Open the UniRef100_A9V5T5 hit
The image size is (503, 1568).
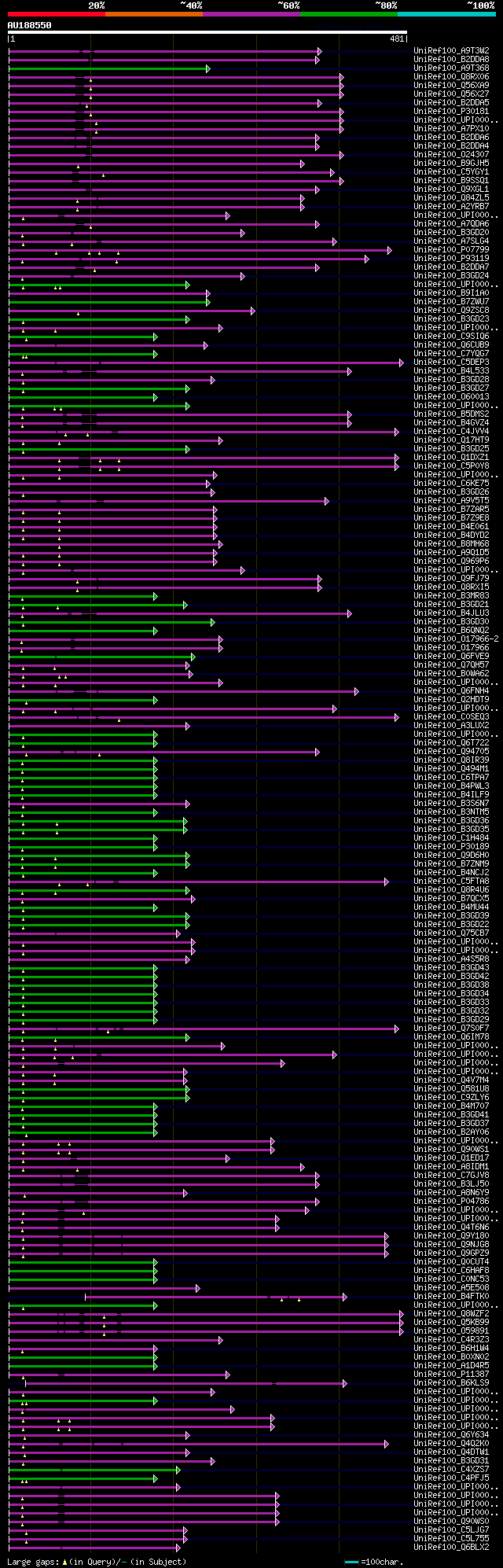click(x=451, y=500)
